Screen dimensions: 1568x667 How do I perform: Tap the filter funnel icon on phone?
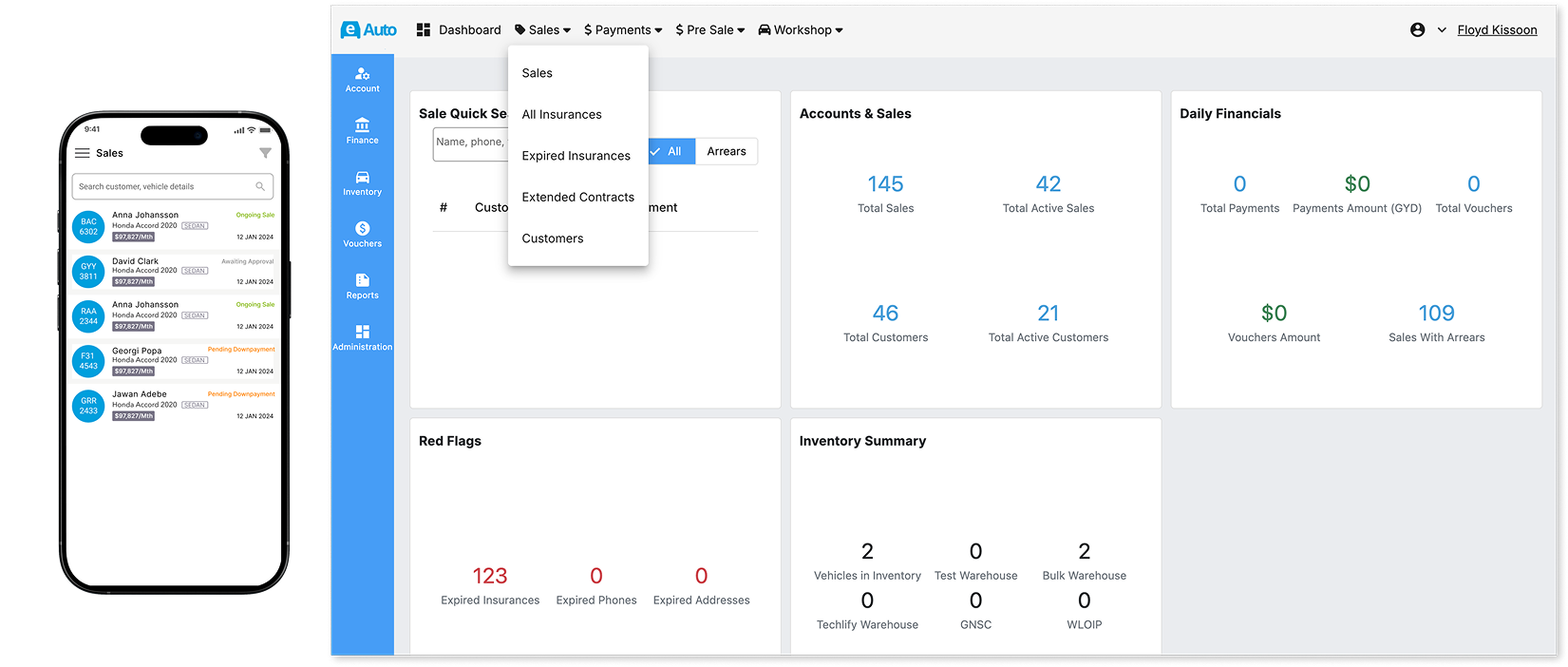[265, 153]
